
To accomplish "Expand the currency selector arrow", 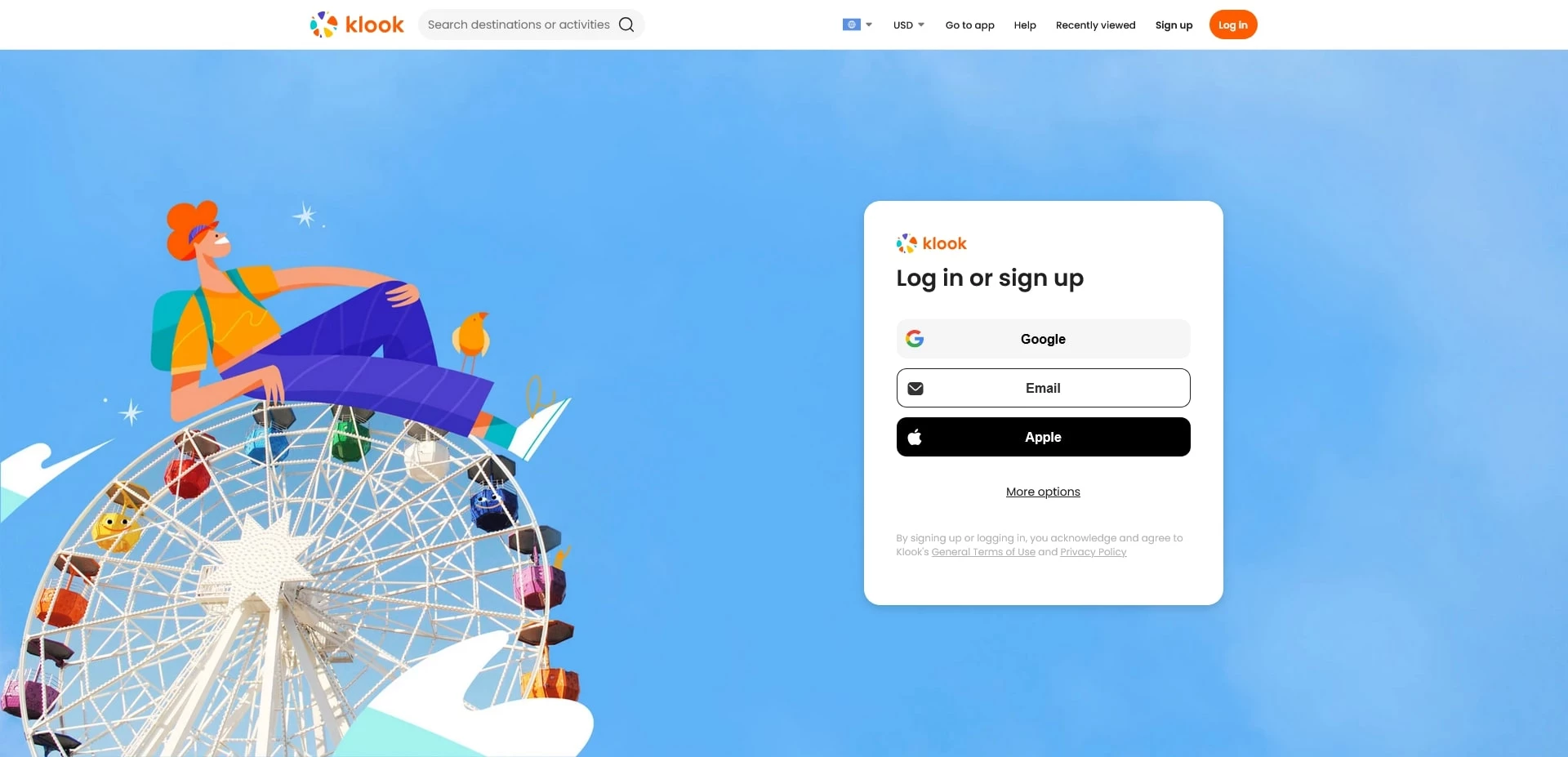I will click(x=921, y=24).
